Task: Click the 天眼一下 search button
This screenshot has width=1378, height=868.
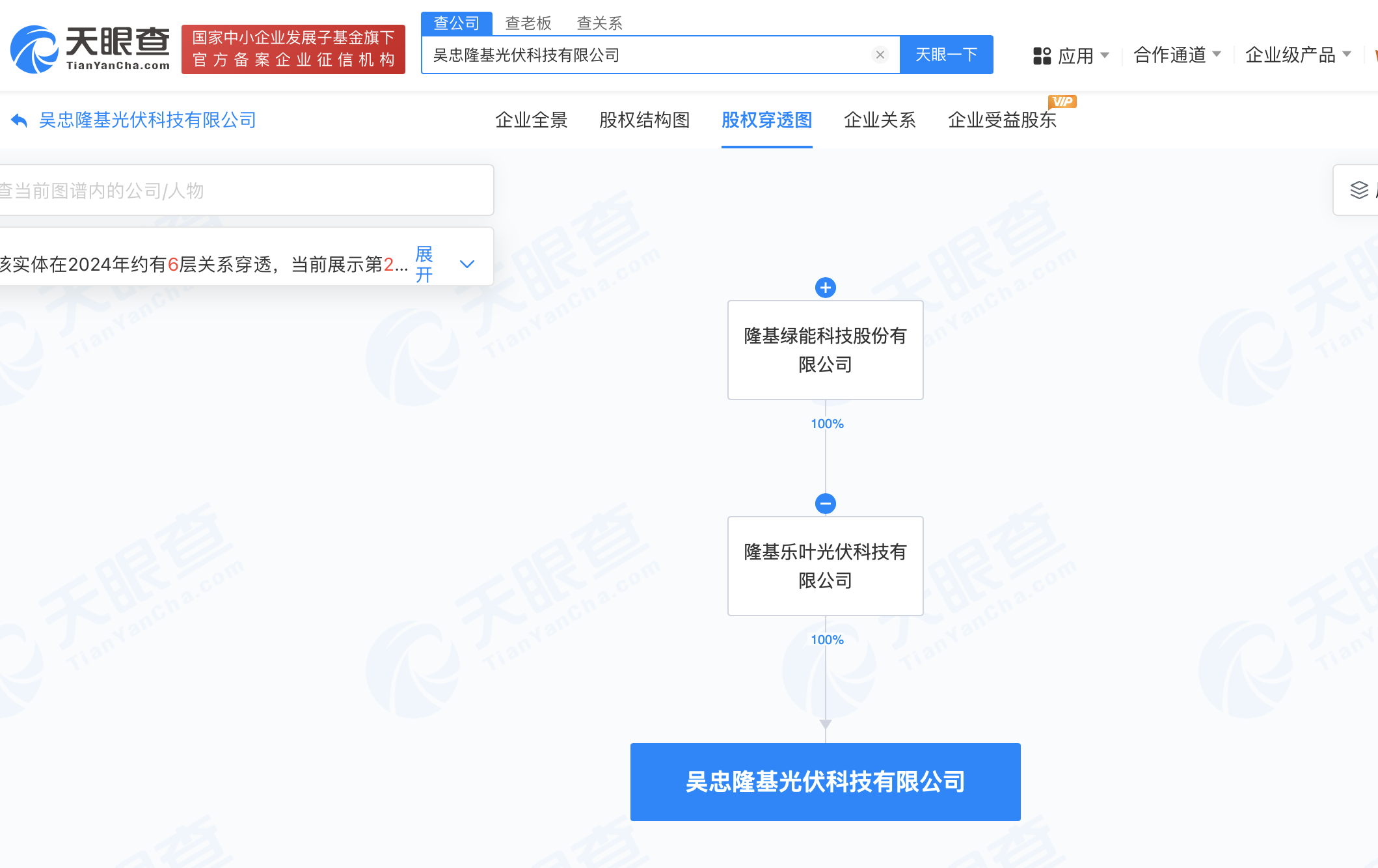Action: pos(946,55)
